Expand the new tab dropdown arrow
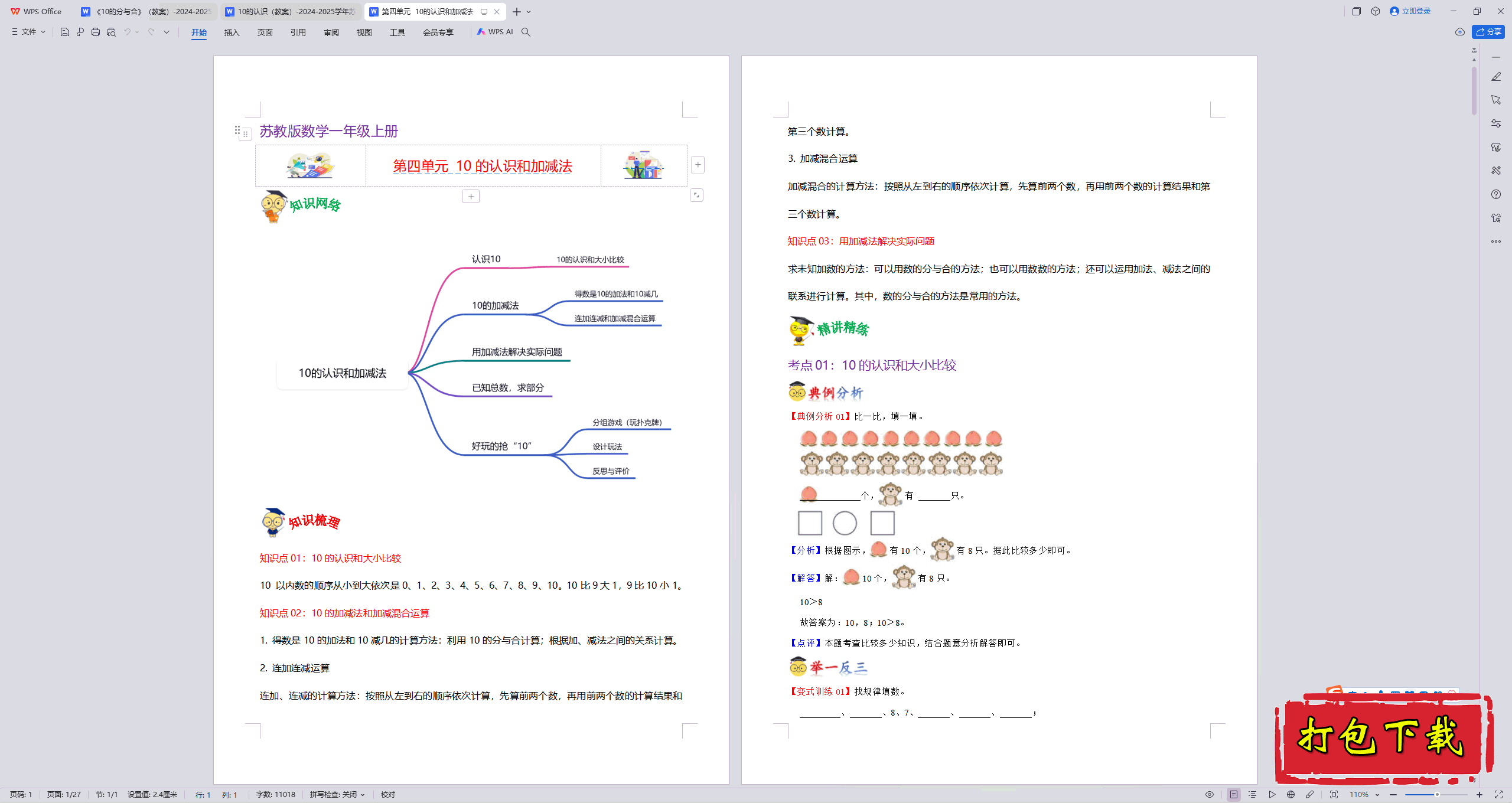This screenshot has width=1512, height=803. click(529, 12)
